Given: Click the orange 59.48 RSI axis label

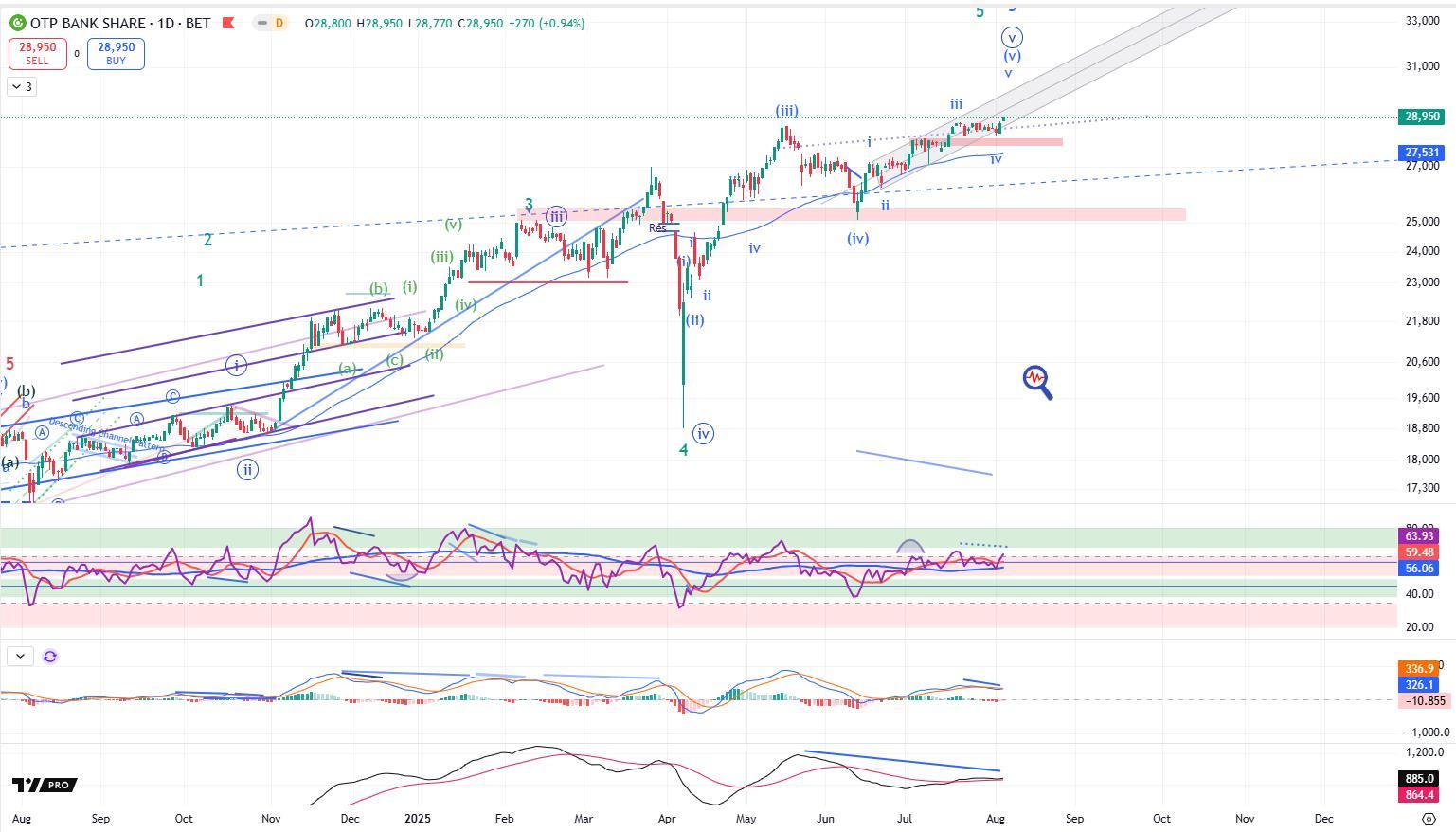Looking at the screenshot, I should coord(1419,552).
